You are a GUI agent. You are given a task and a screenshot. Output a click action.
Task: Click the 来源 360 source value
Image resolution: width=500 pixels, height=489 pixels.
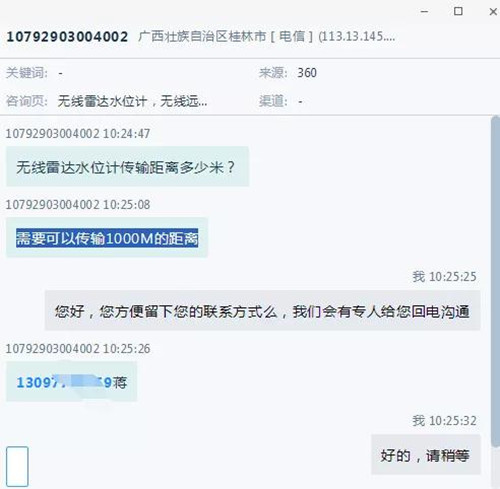[x=307, y=73]
